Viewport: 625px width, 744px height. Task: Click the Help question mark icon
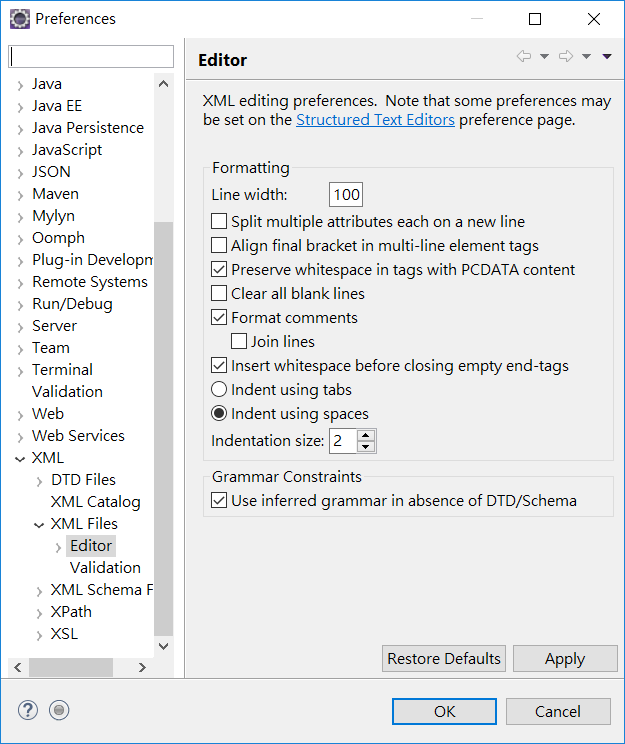pos(28,710)
